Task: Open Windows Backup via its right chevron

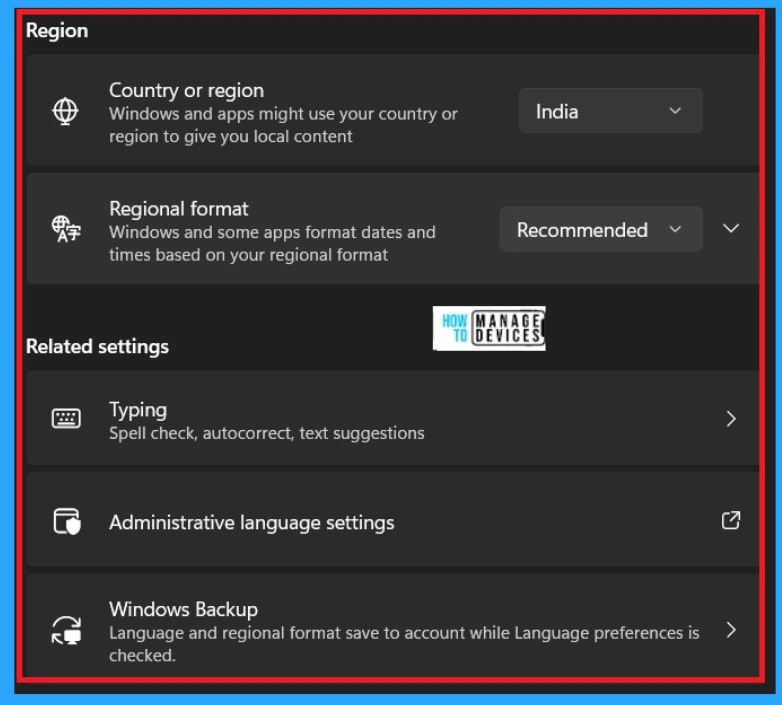Action: [731, 630]
